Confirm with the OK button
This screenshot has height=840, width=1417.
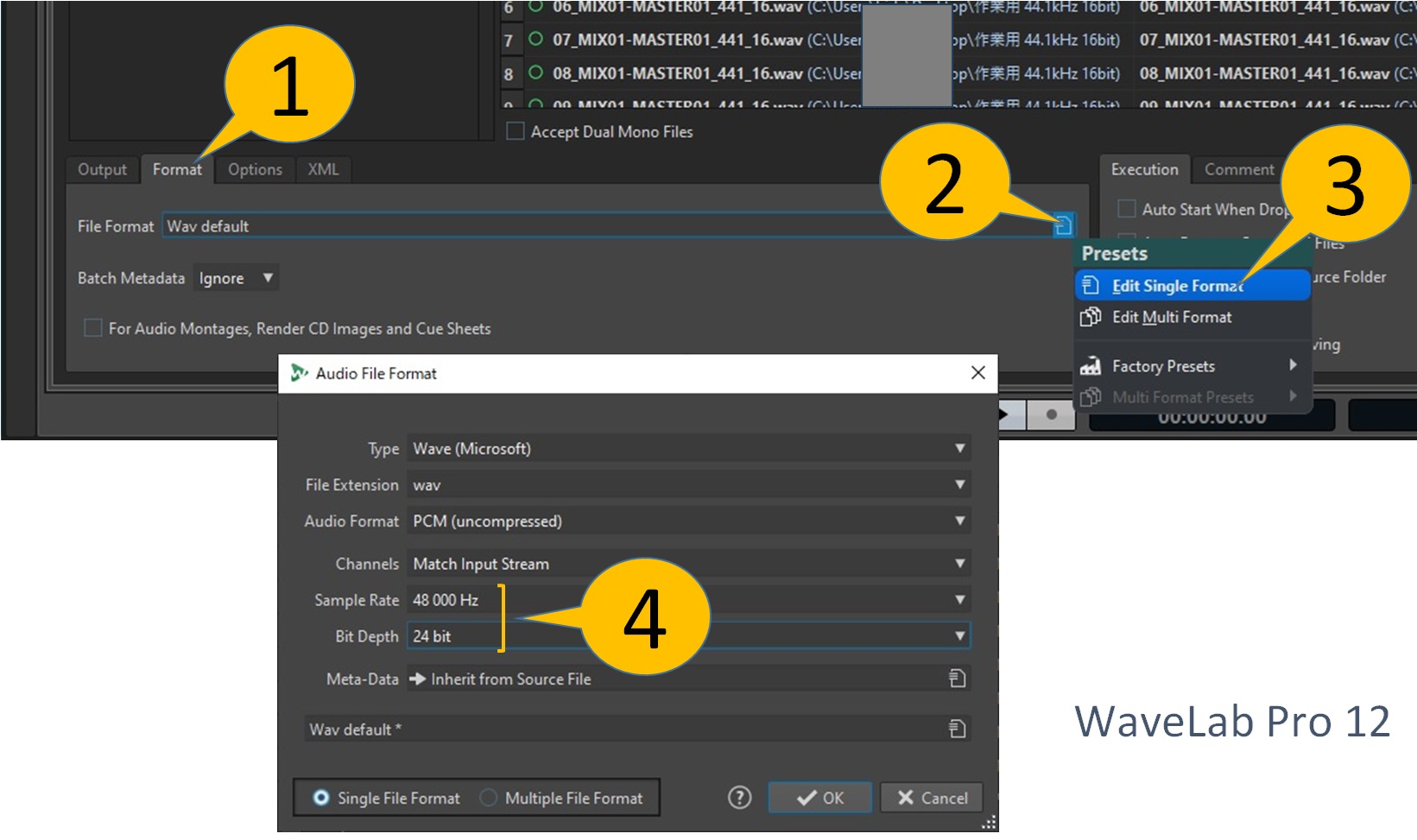[819, 798]
